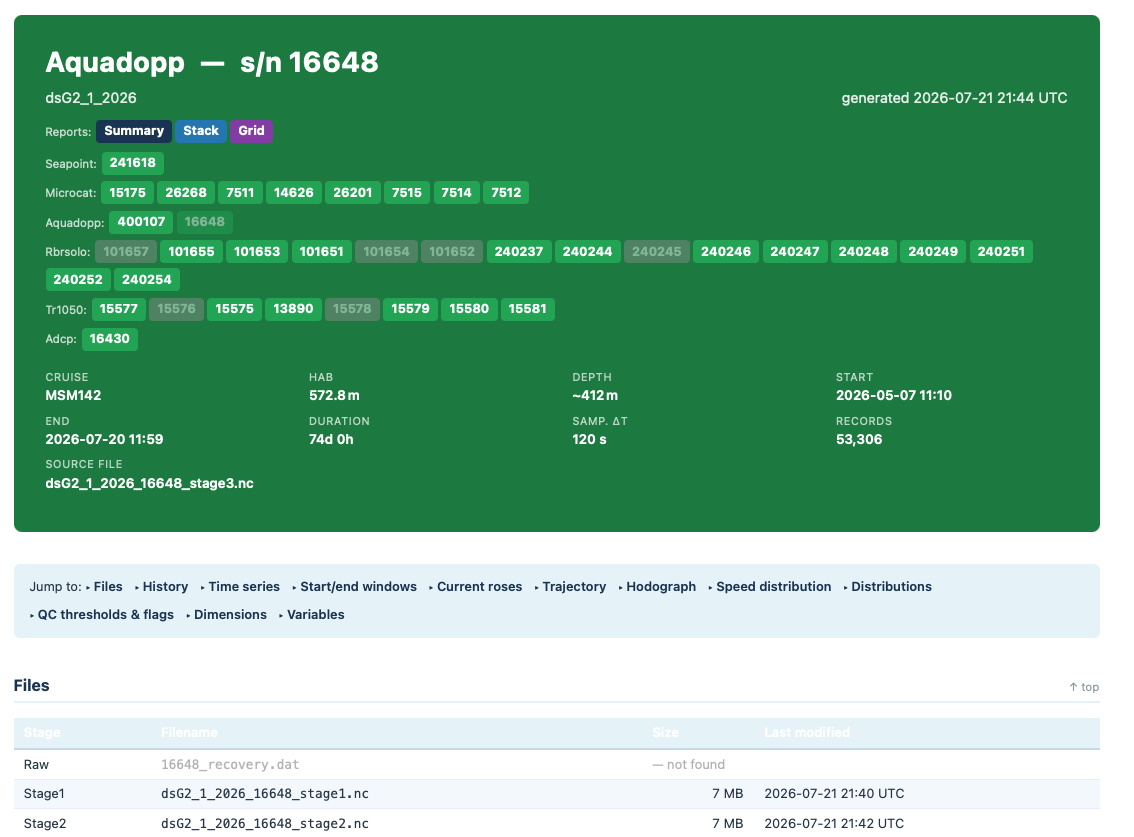
Task: Open Microcat instrument 15175
Action: click(127, 192)
